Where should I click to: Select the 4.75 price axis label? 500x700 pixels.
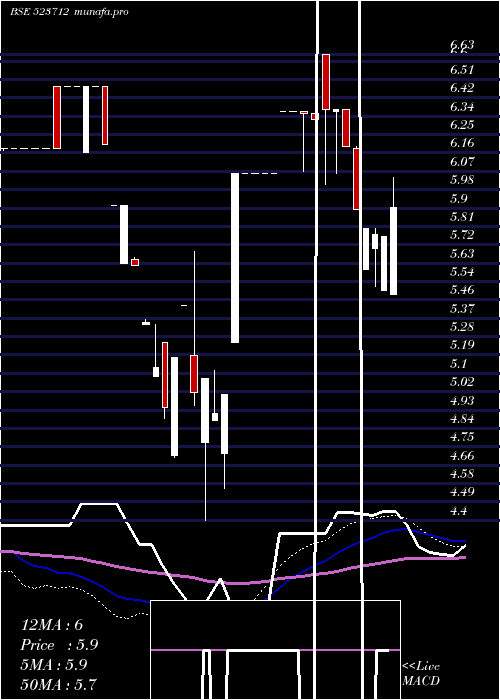tap(462, 437)
